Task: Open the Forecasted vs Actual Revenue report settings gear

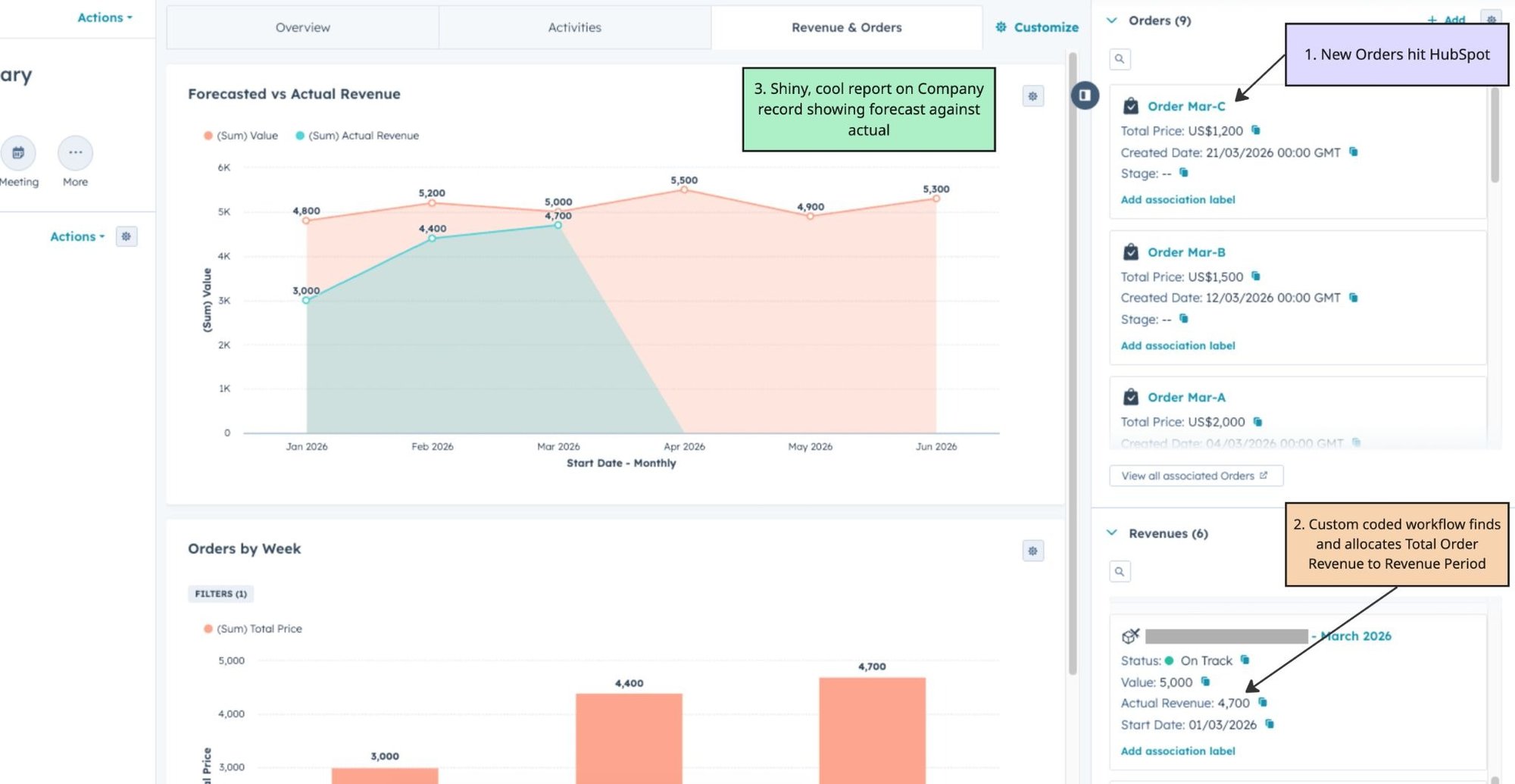Action: click(1032, 96)
